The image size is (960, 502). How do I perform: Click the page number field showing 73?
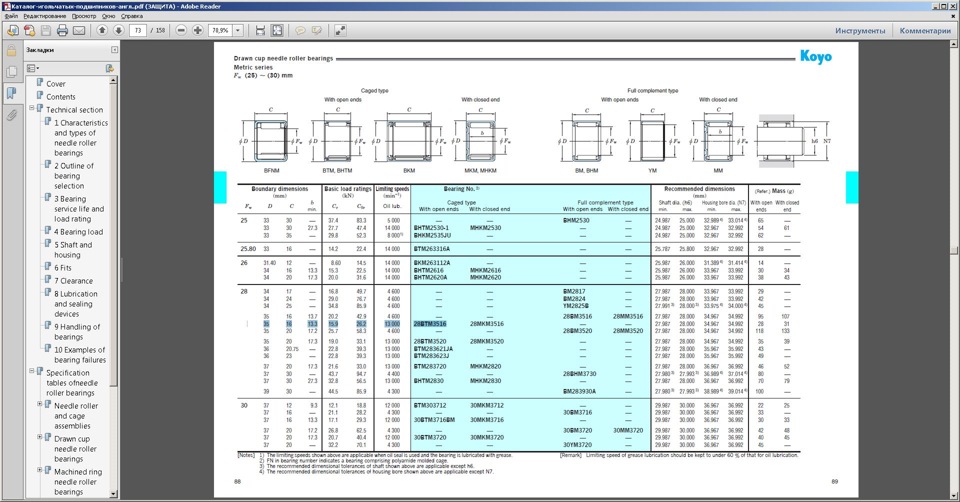138,30
